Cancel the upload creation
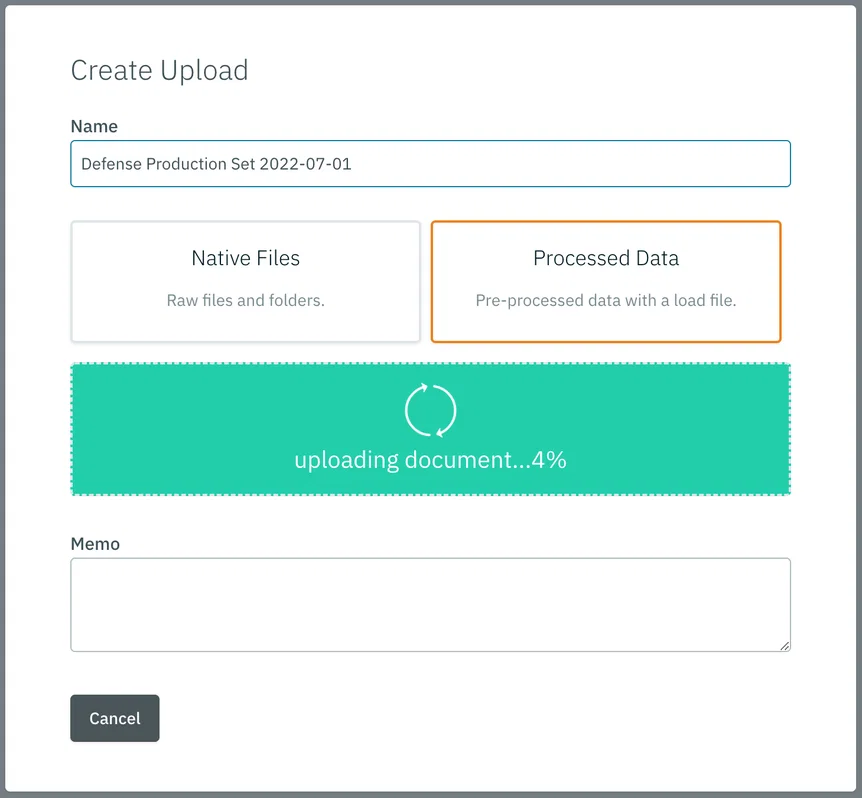The height and width of the screenshot is (798, 862). point(115,718)
